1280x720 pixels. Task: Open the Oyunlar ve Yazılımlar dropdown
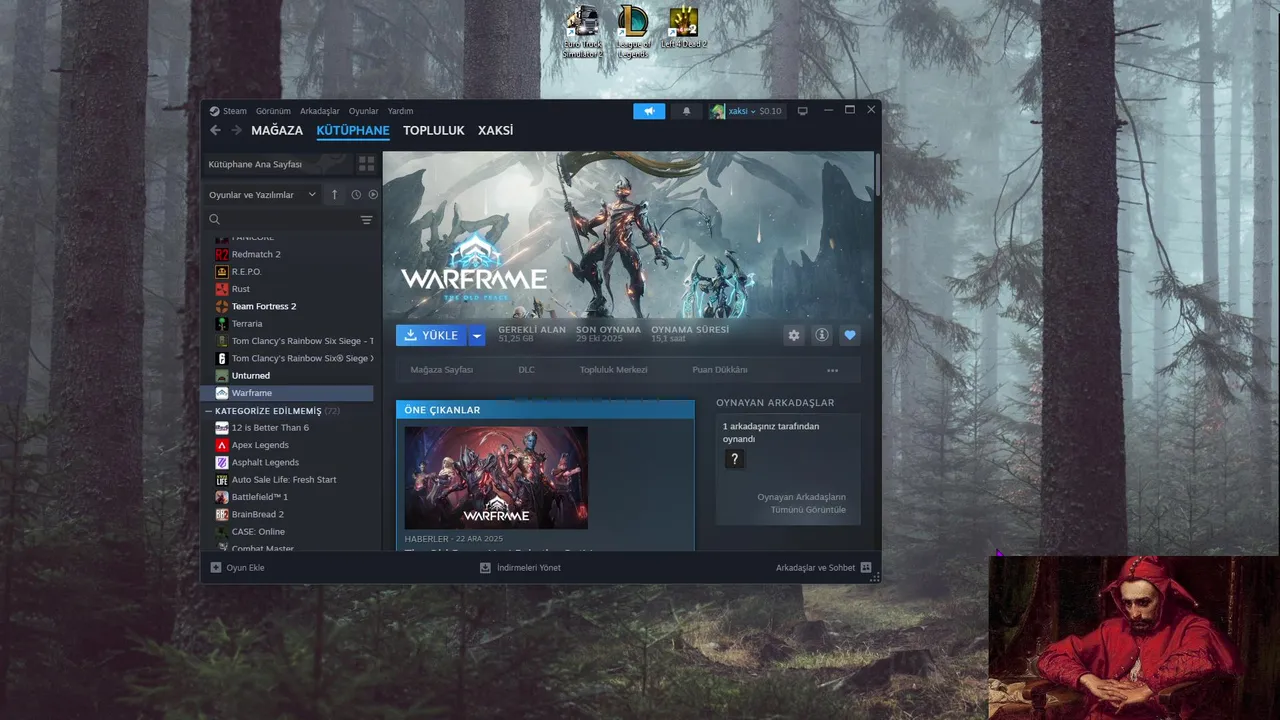click(x=263, y=195)
